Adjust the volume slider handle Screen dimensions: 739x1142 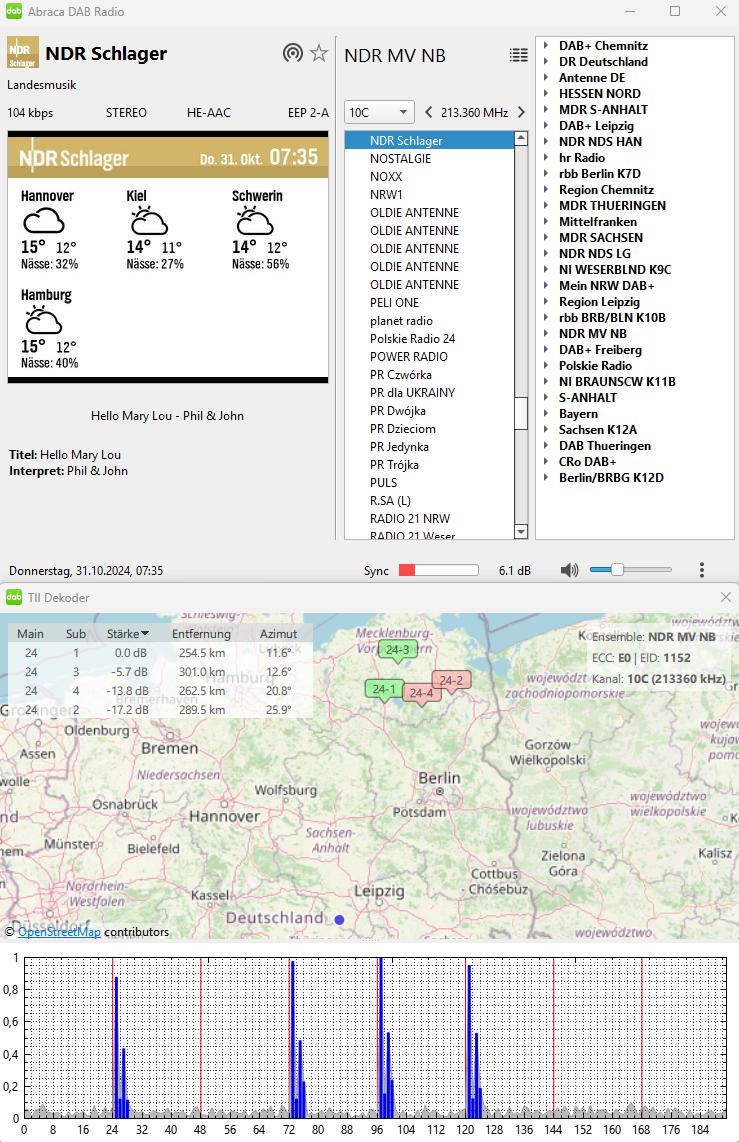[617, 570]
